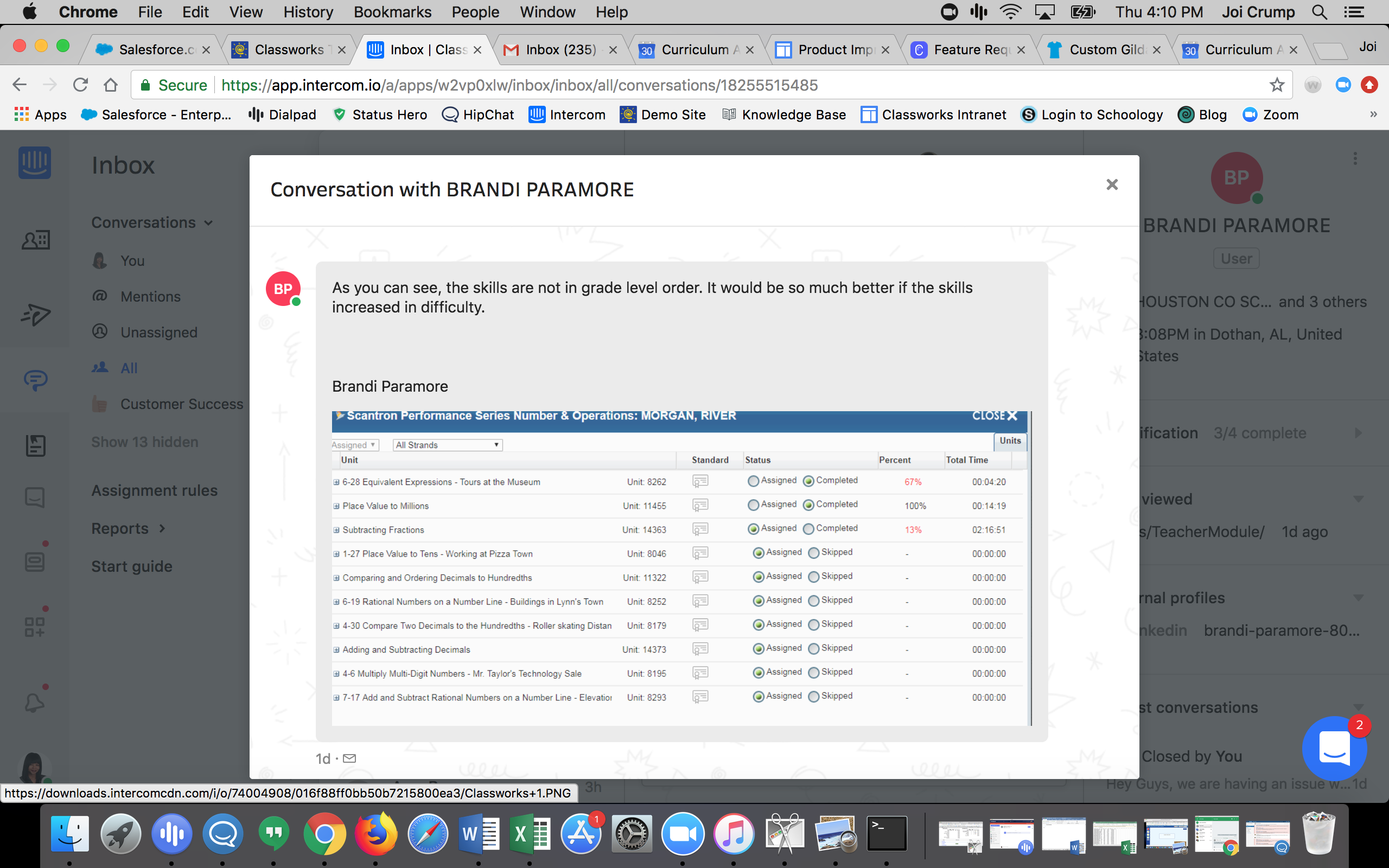Open the History menu in the menu bar
The image size is (1389, 868).
tap(308, 12)
